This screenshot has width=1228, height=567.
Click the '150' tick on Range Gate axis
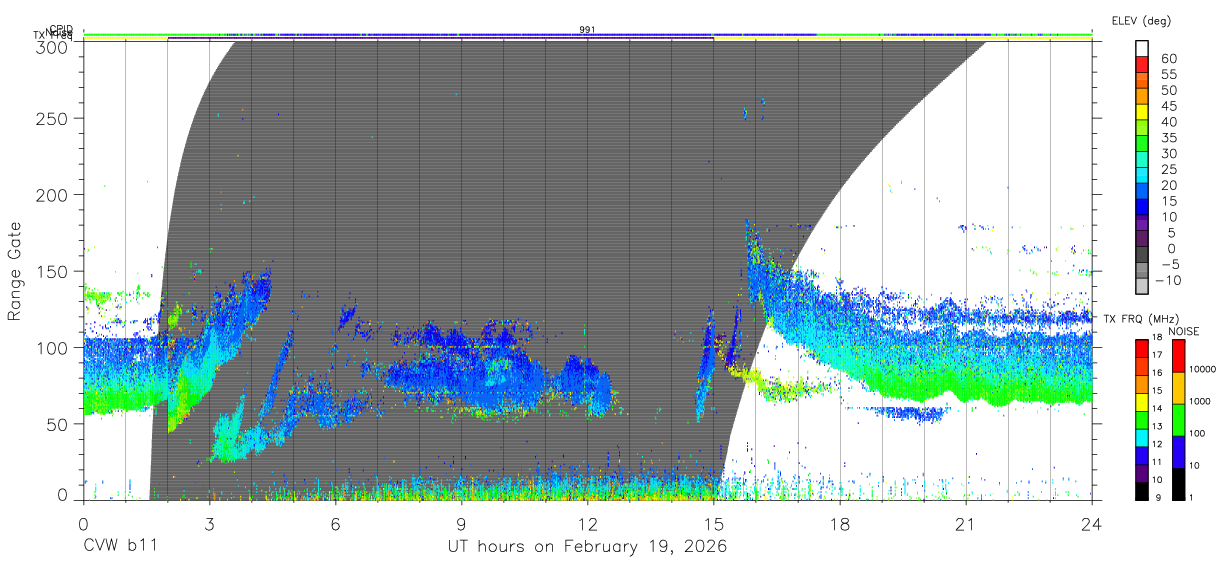[x=52, y=271]
